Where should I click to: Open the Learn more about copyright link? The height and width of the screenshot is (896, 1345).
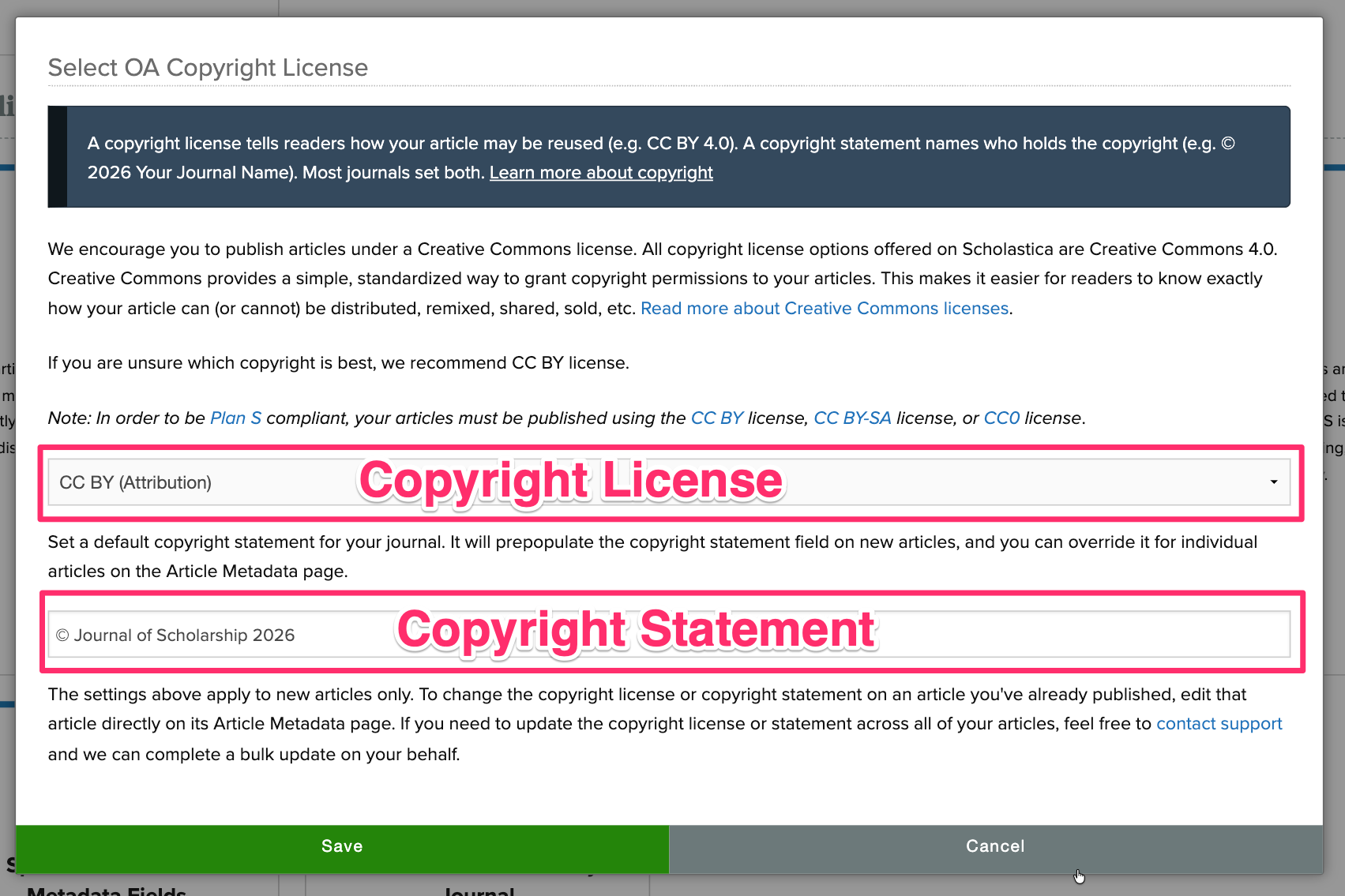coord(601,173)
